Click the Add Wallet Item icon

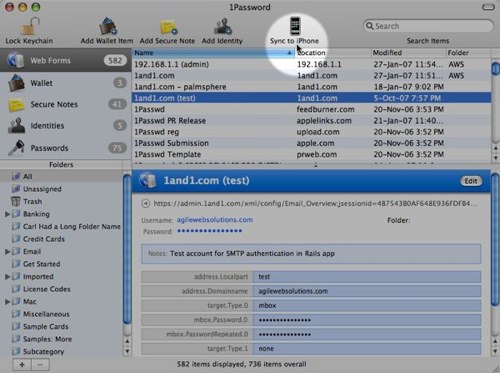pyautogui.click(x=107, y=26)
